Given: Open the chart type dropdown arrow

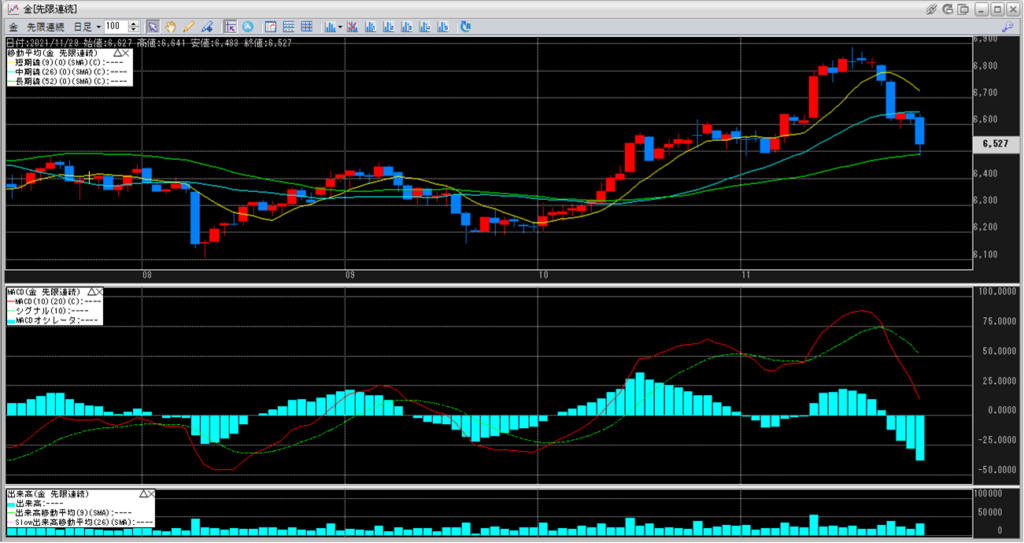Looking at the screenshot, I should 340,25.
